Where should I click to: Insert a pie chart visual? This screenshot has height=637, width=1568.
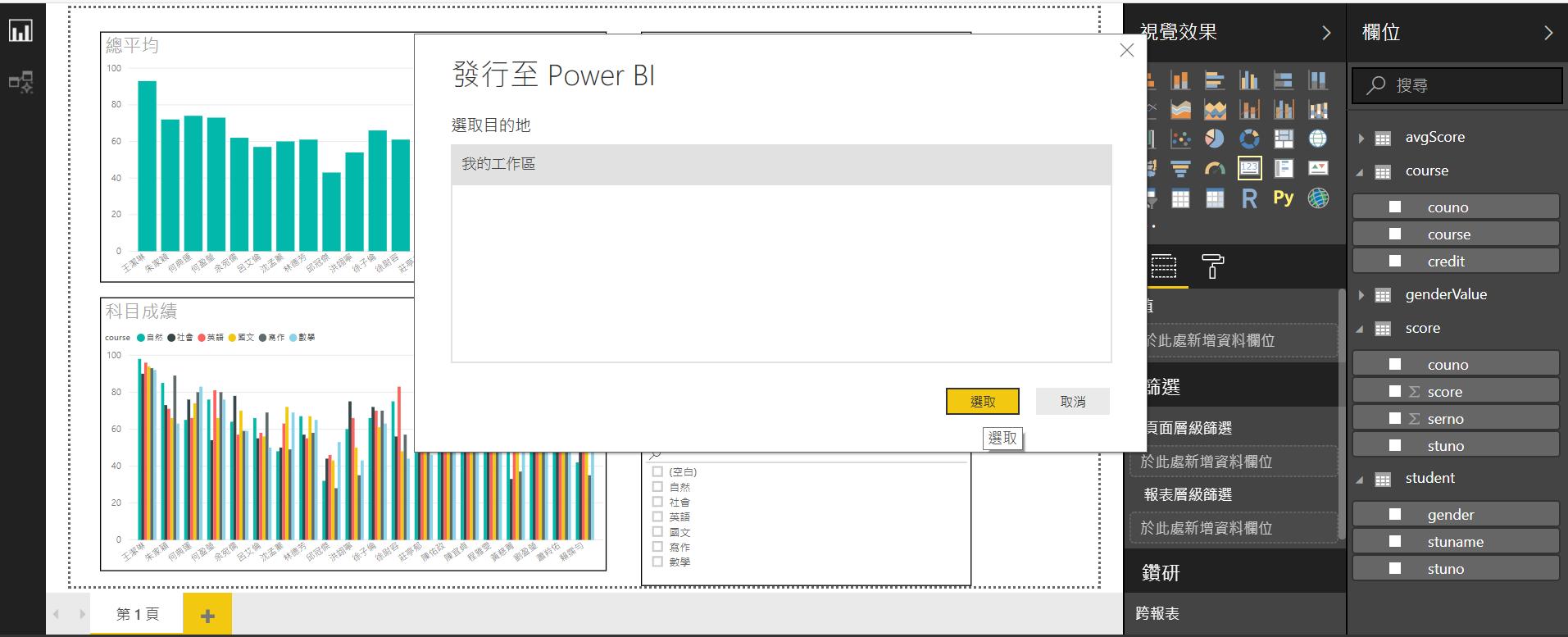click(x=1215, y=139)
